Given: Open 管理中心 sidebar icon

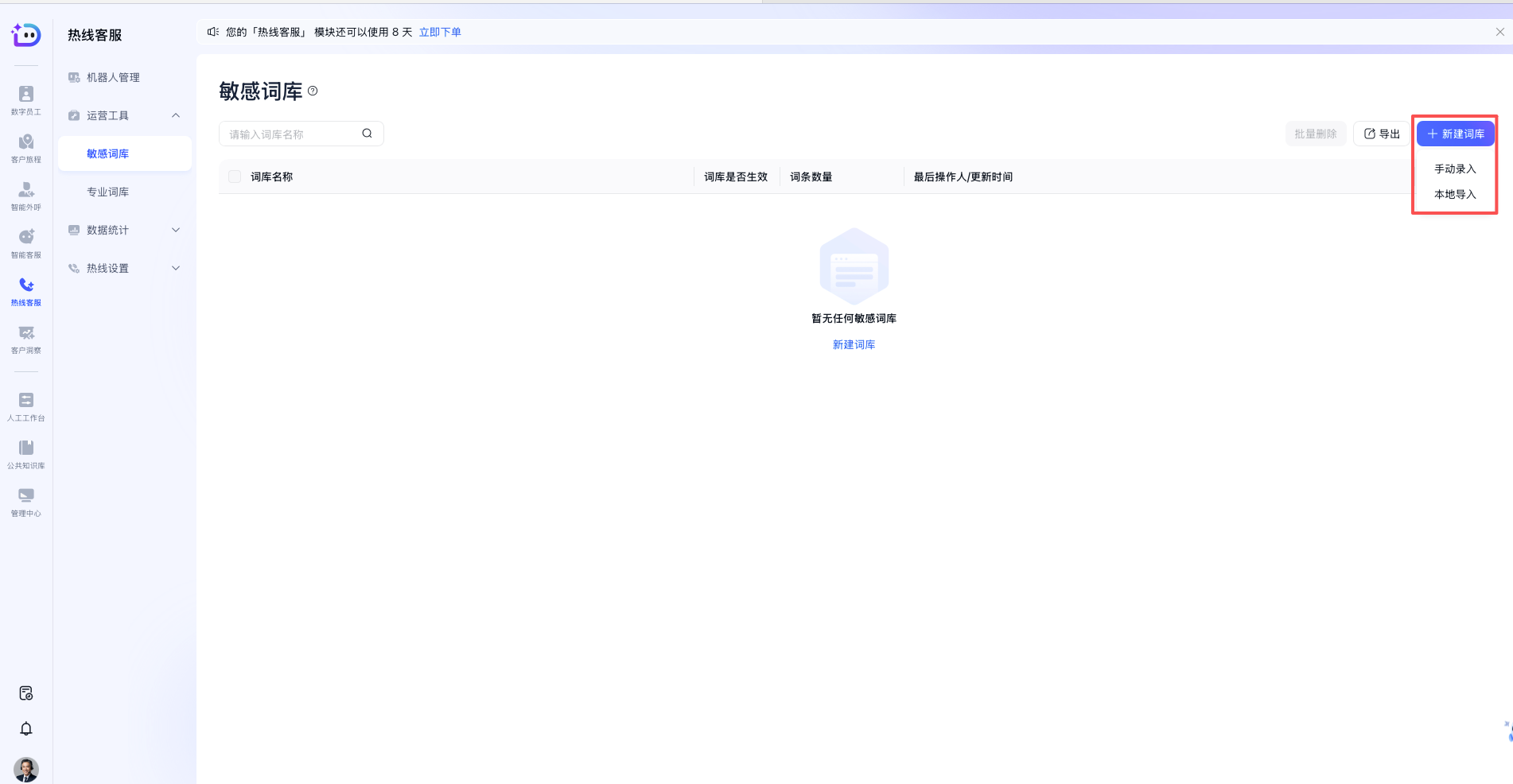Looking at the screenshot, I should pyautogui.click(x=26, y=502).
